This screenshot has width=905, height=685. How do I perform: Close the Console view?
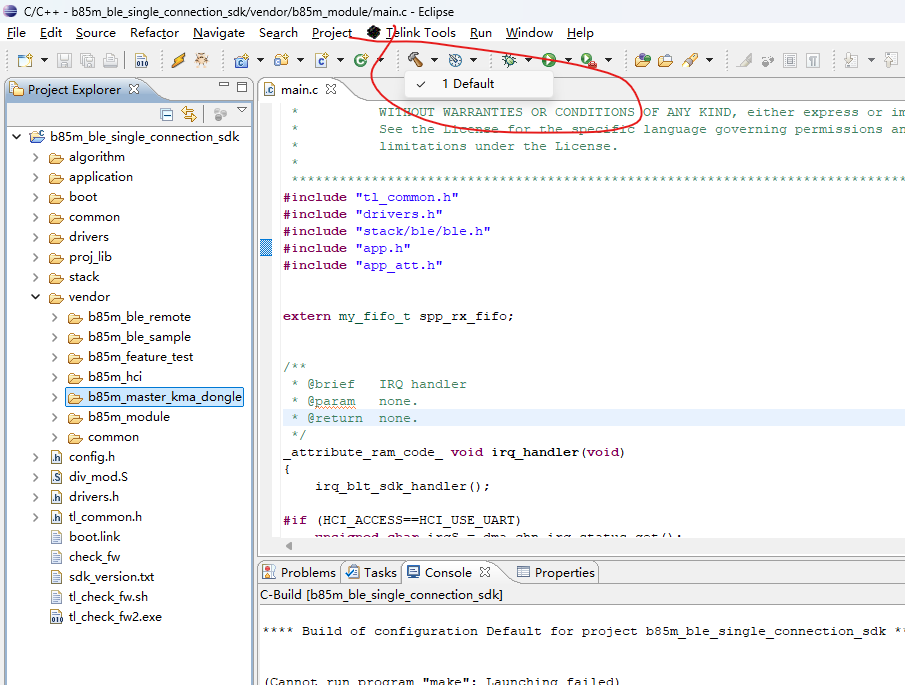pyautogui.click(x=485, y=572)
